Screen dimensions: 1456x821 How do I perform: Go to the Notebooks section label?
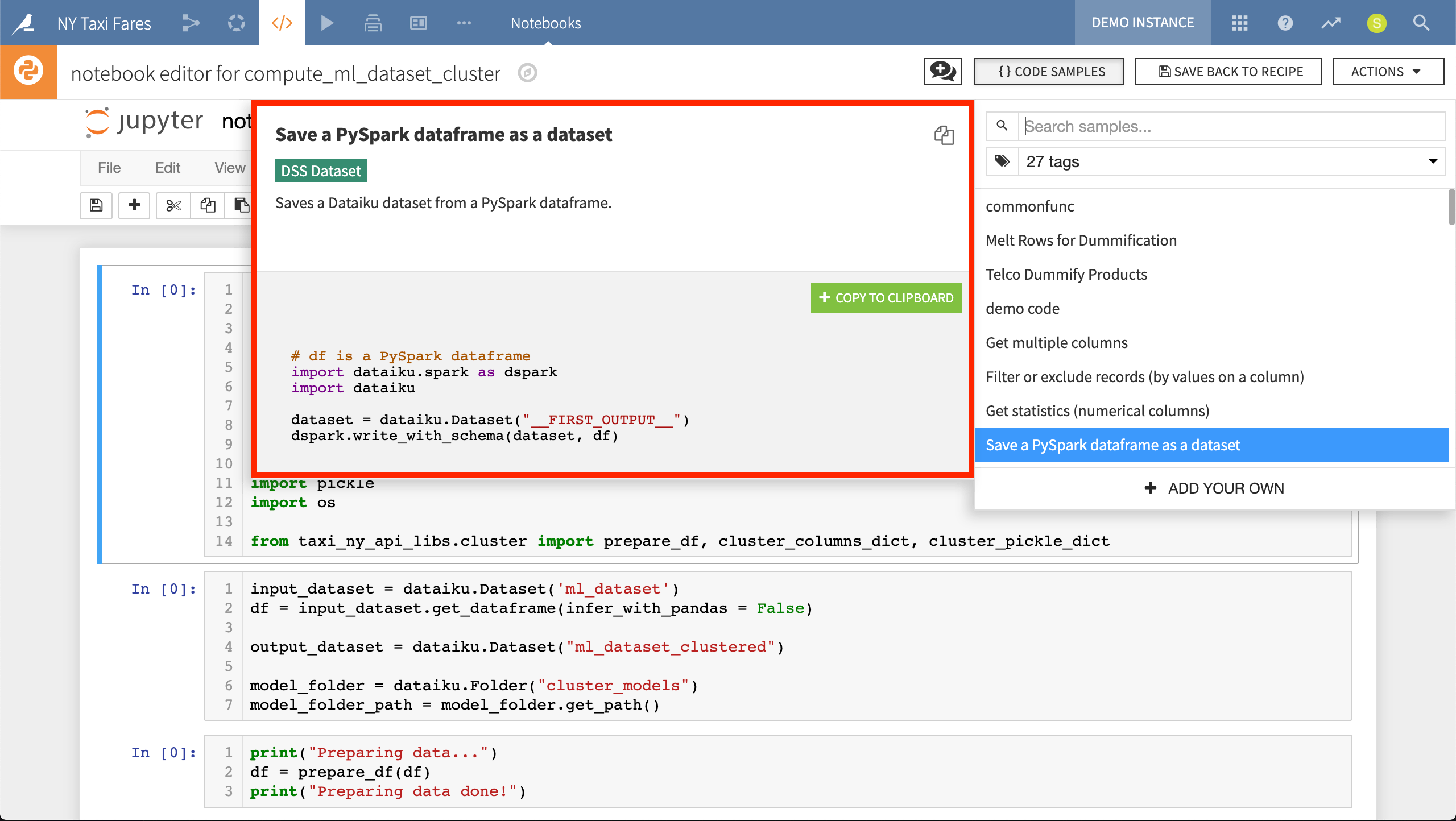(545, 23)
